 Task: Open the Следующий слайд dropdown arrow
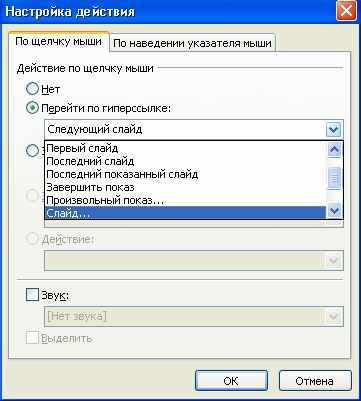(x=334, y=129)
